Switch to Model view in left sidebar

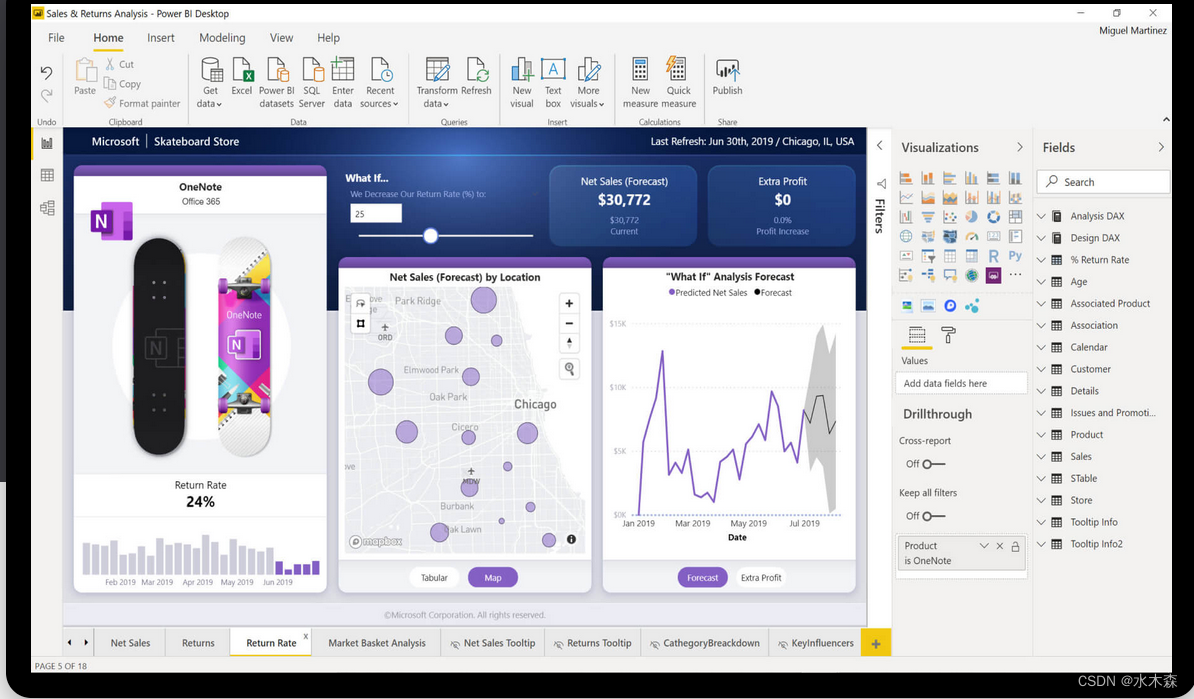coord(47,208)
